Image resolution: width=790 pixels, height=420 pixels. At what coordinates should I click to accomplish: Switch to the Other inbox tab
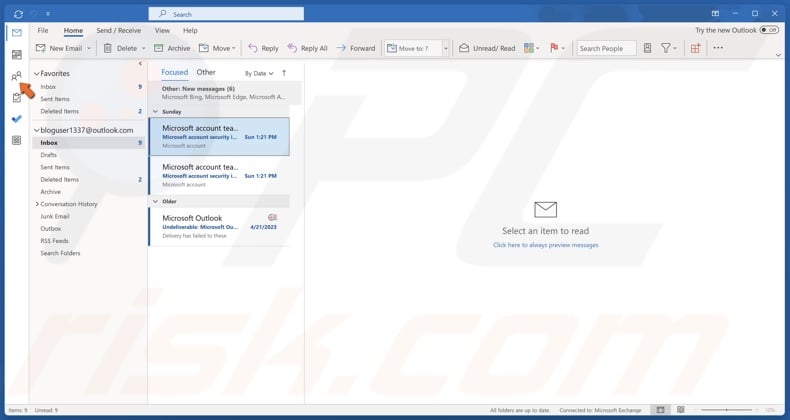point(206,73)
